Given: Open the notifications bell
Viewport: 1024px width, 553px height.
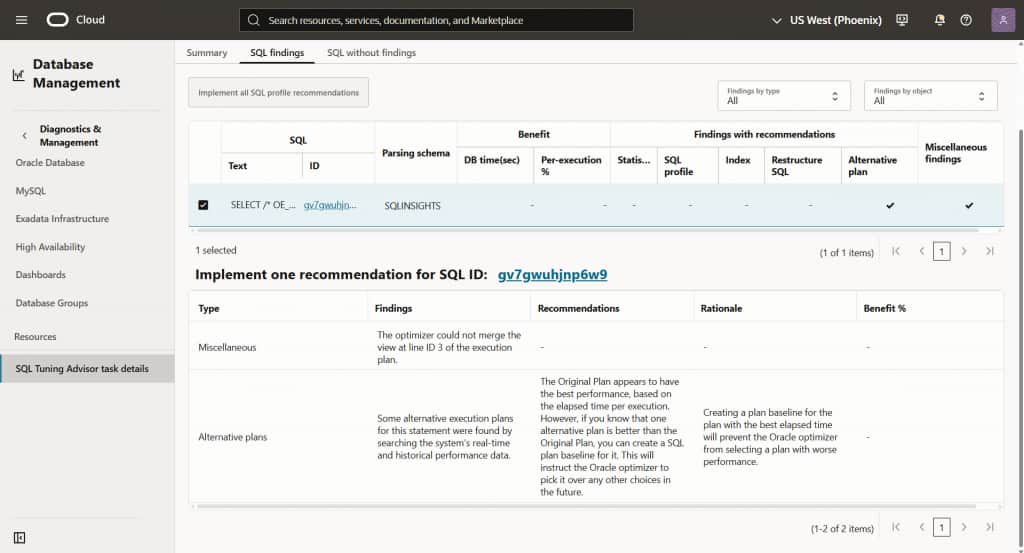Looking at the screenshot, I should pyautogui.click(x=939, y=20).
